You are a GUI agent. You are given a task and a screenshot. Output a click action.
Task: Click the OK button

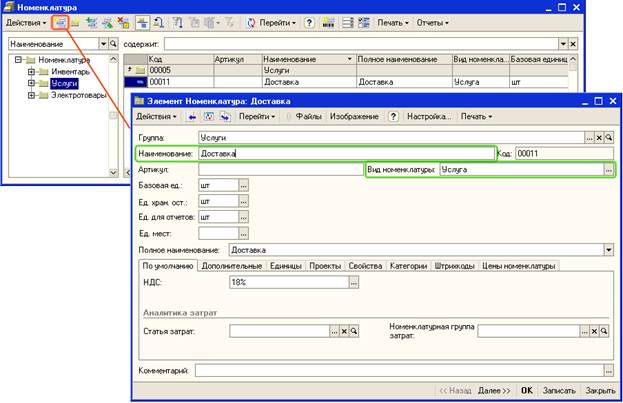pyautogui.click(x=526, y=390)
